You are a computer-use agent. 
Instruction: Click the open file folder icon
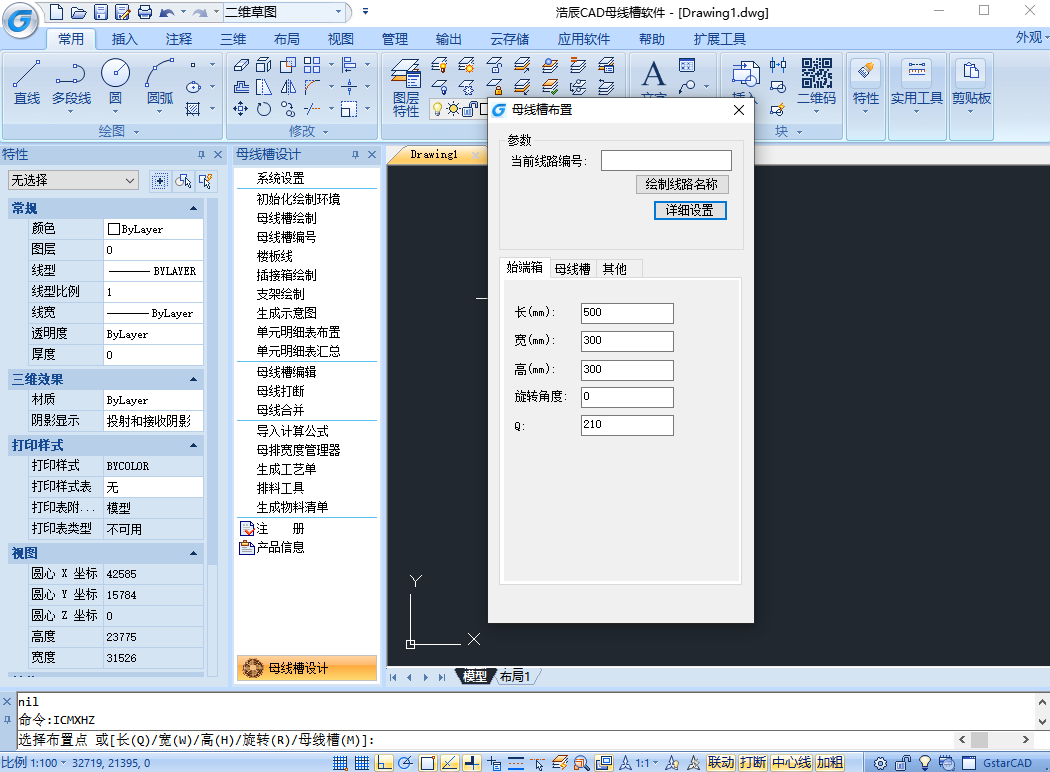pos(79,12)
